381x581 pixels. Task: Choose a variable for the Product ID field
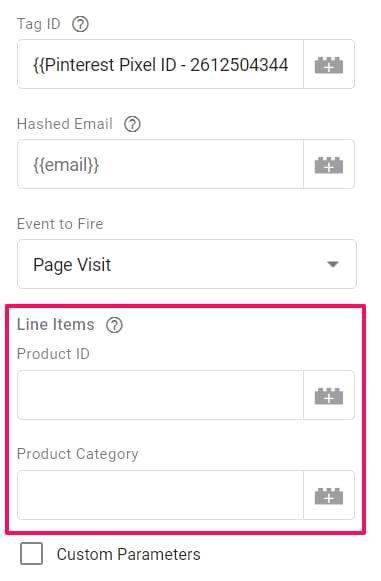click(x=329, y=395)
